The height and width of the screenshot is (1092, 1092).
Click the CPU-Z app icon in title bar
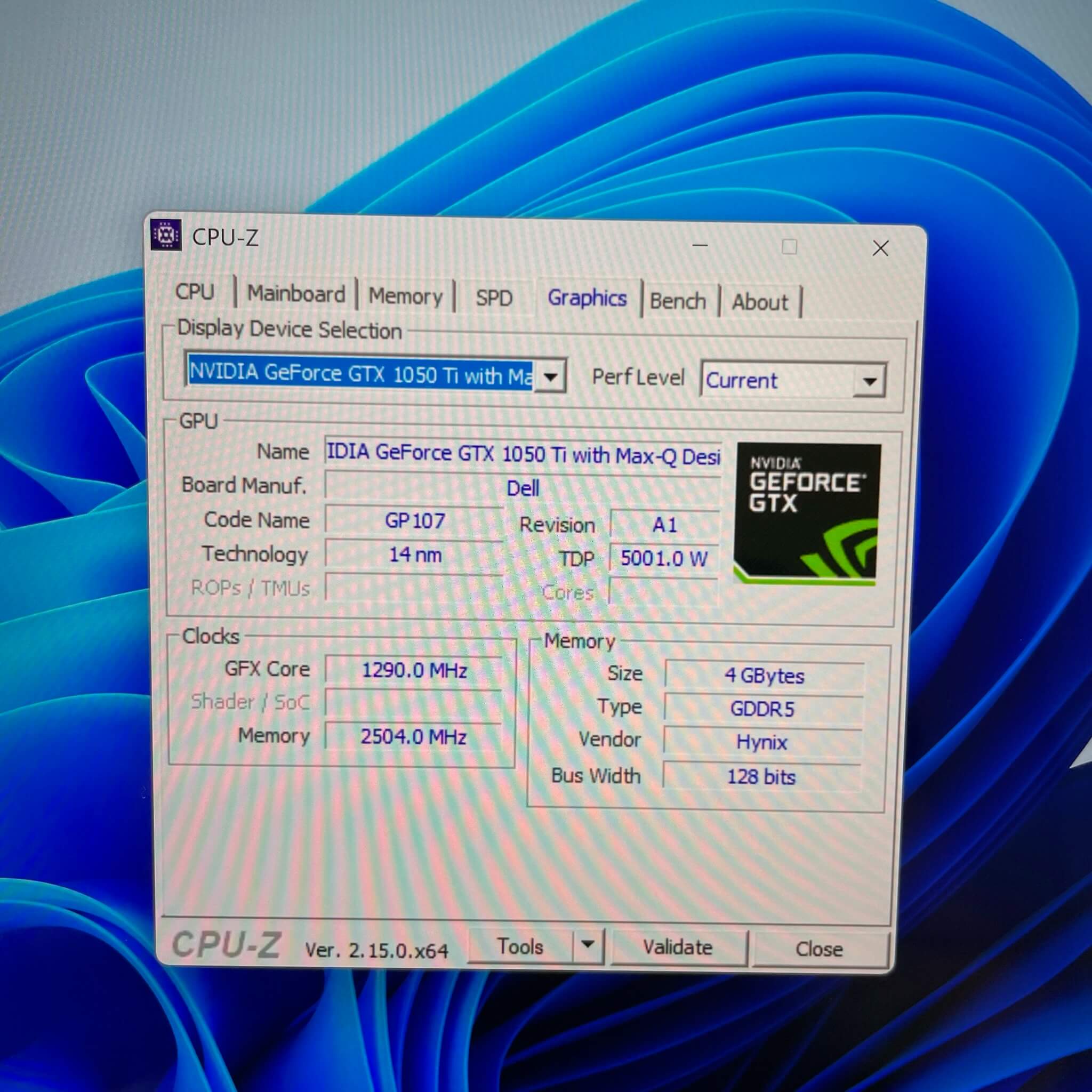[x=166, y=234]
